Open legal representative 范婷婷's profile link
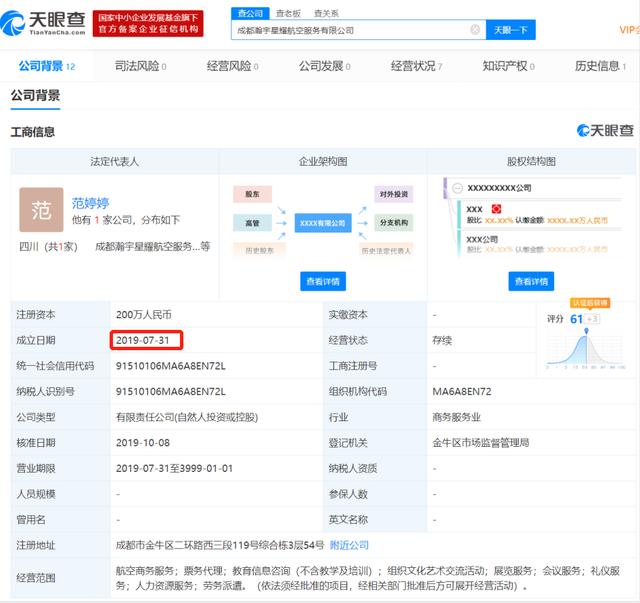 [90, 203]
